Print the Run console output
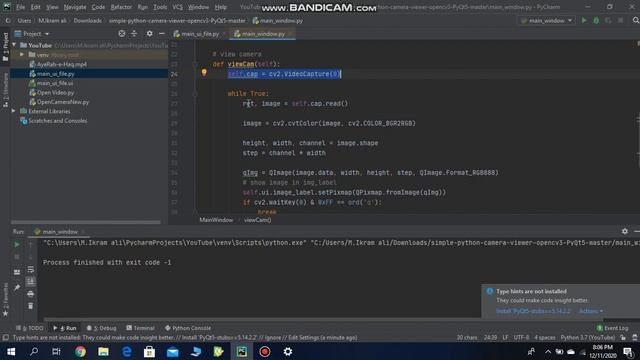640x360 pixels. 31,294
